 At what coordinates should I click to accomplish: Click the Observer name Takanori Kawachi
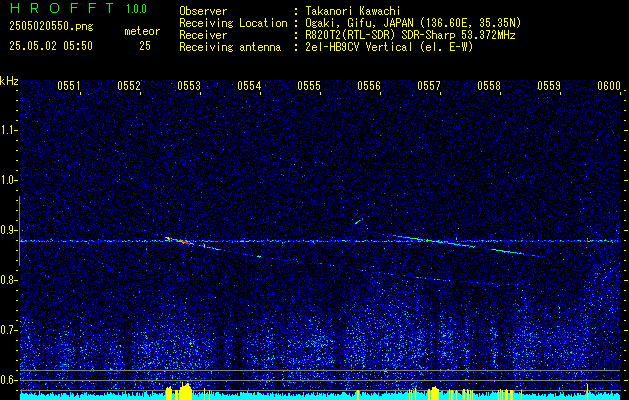(352, 11)
